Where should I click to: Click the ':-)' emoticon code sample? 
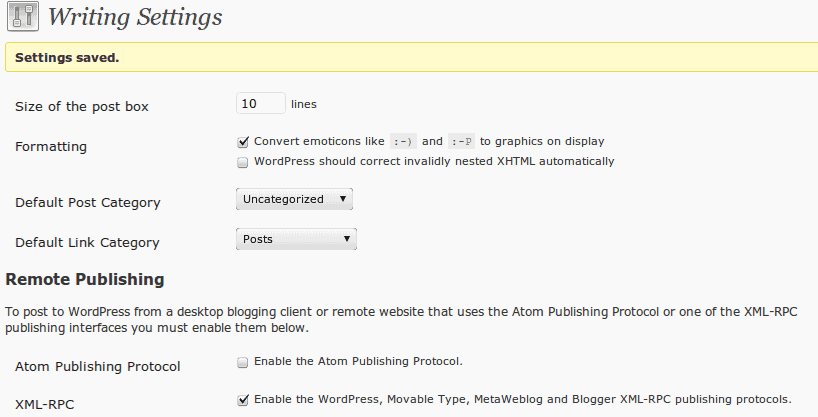click(x=402, y=142)
